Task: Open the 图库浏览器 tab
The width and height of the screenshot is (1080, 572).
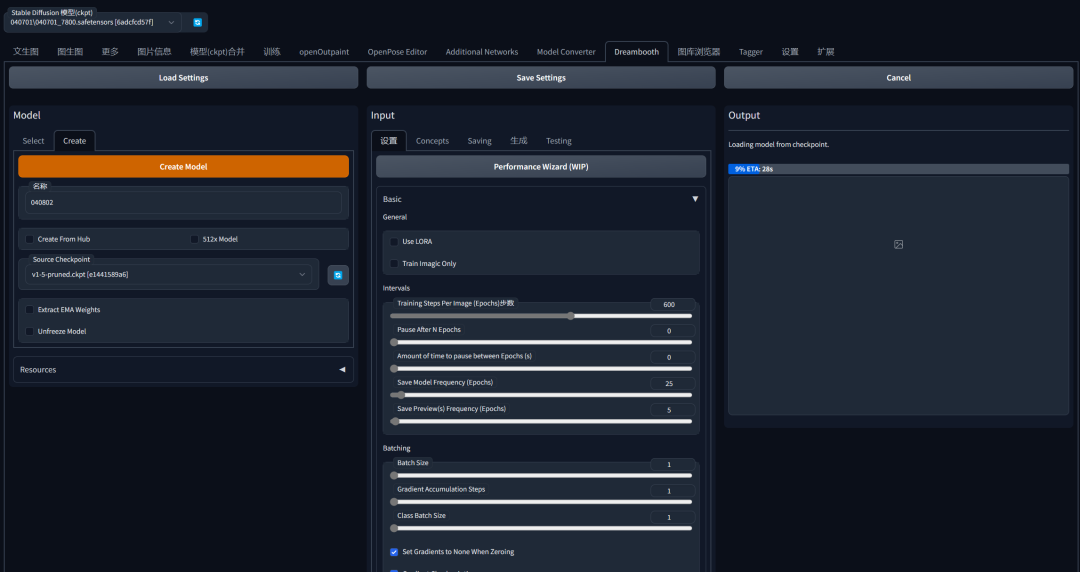Action: [698, 52]
